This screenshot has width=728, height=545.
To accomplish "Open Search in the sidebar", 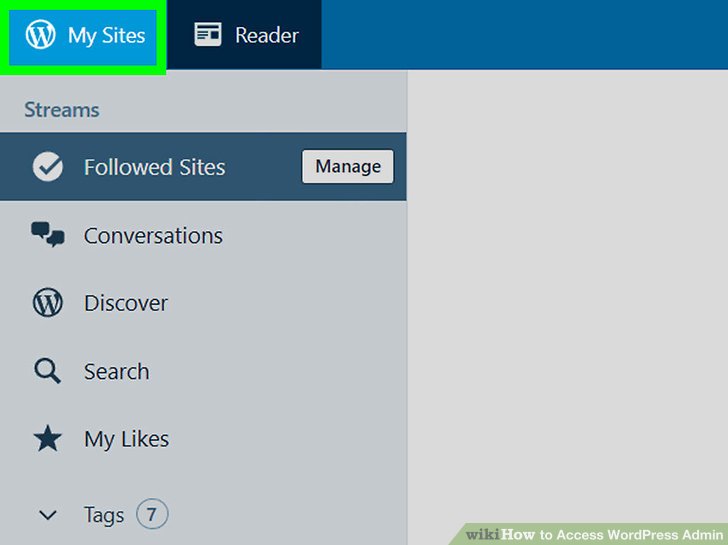I will tap(203, 371).
